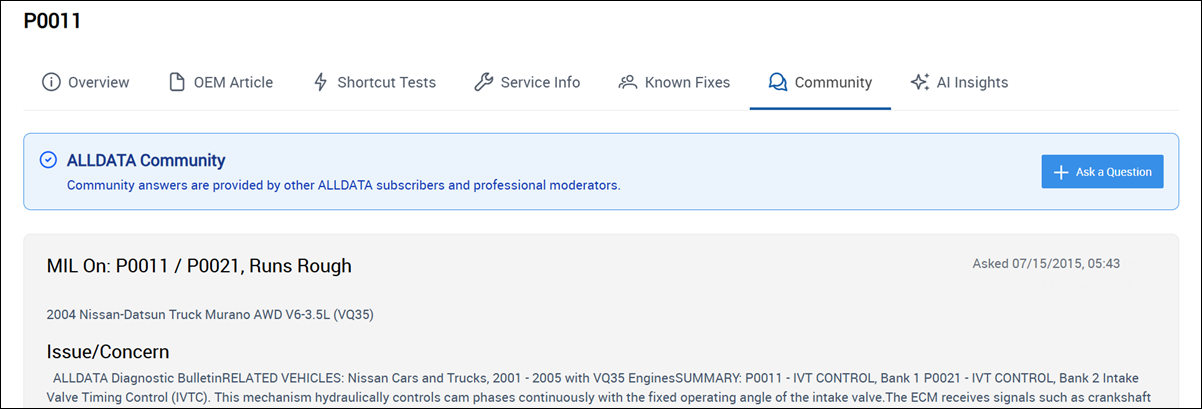Click the Shortcut Tests lightning bolt icon
This screenshot has width=1202, height=409.
[320, 82]
